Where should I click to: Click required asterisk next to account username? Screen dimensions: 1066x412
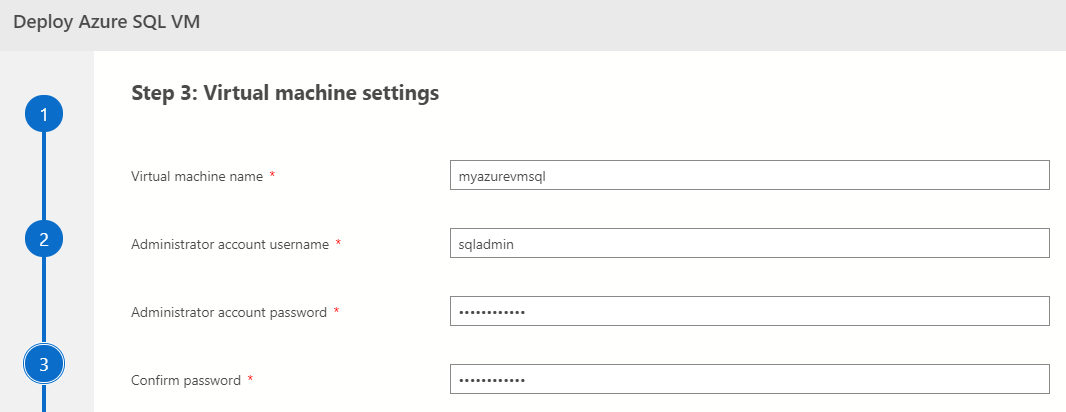click(x=339, y=244)
